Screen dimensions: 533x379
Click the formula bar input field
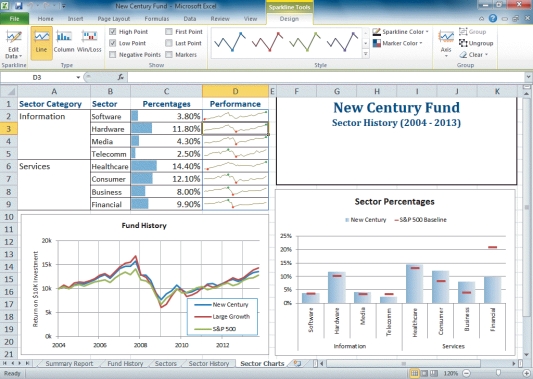tap(326, 77)
